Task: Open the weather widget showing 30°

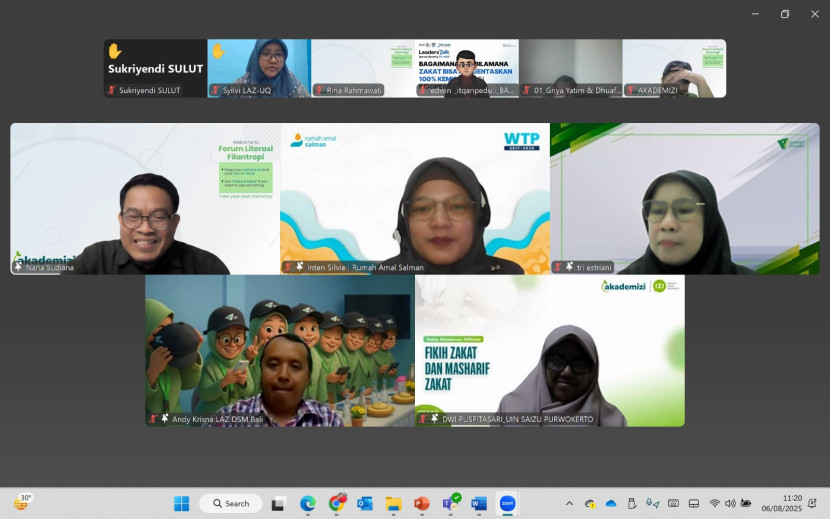Action: 22,502
